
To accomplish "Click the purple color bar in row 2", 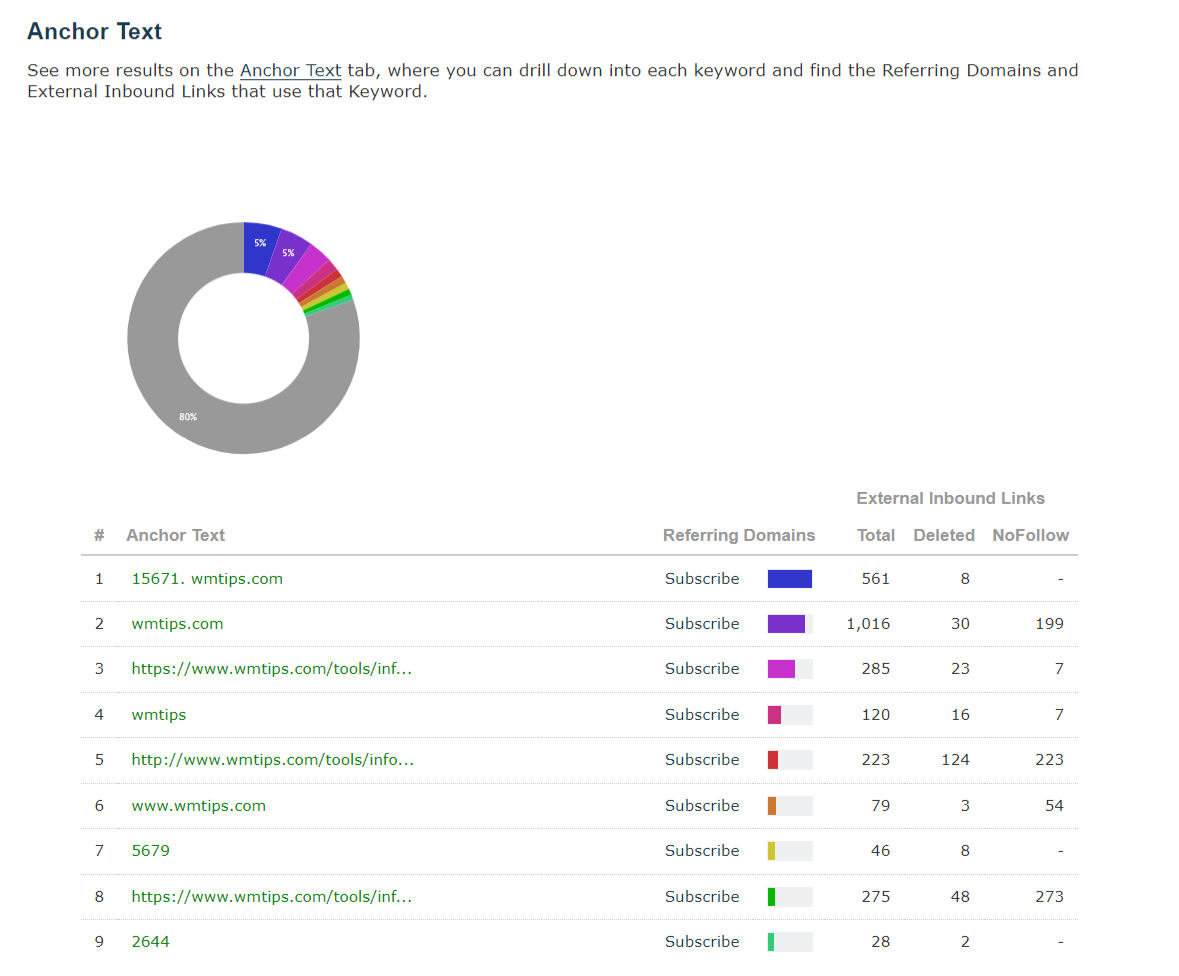I will coord(785,623).
